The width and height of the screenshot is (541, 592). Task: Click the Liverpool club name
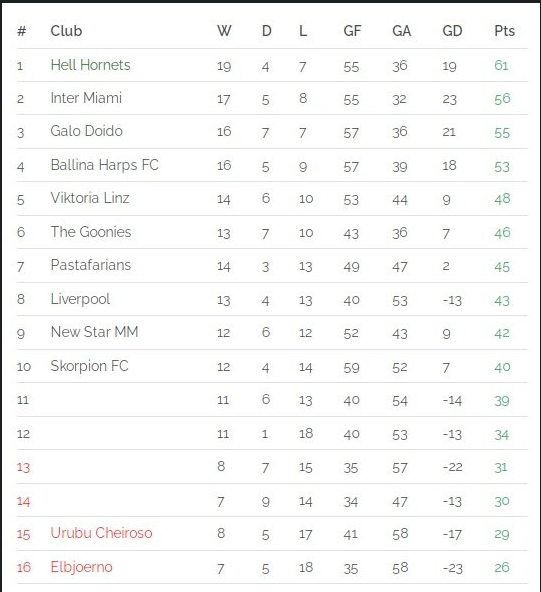click(80, 299)
